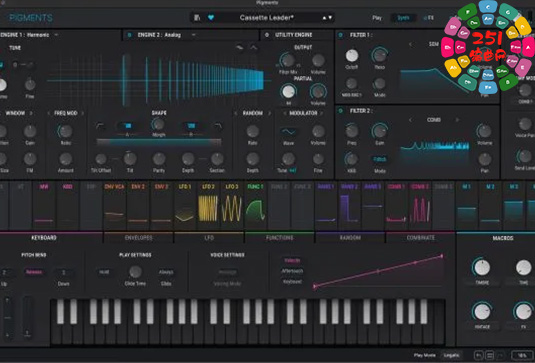Open the LFO tab
535x363 pixels.
209,237
